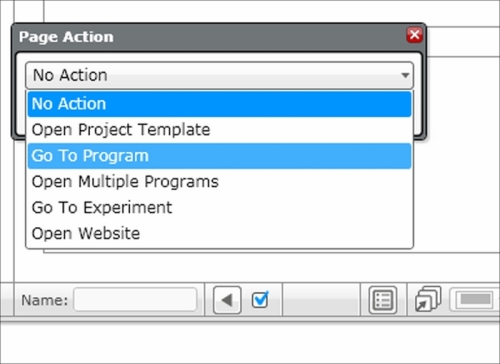Click the empty toolbar section after the checkbox
This screenshot has height=364, width=500.
click(321, 300)
